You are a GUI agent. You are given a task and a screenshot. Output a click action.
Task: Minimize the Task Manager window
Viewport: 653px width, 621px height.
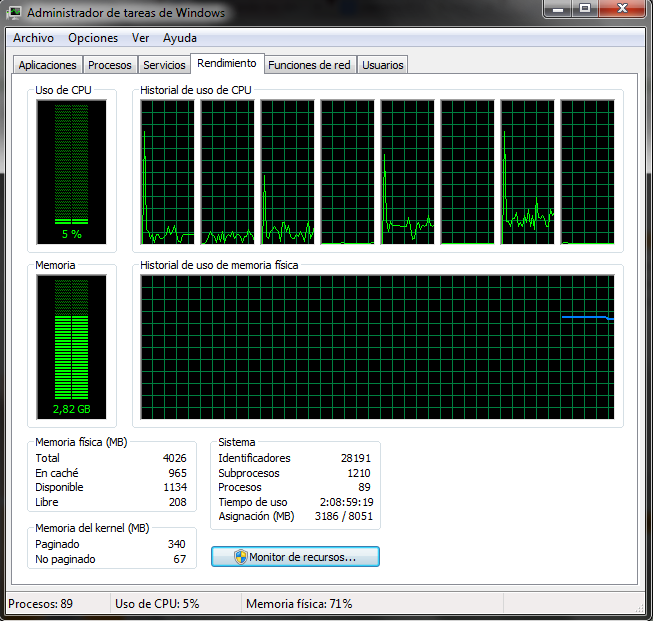pyautogui.click(x=558, y=8)
